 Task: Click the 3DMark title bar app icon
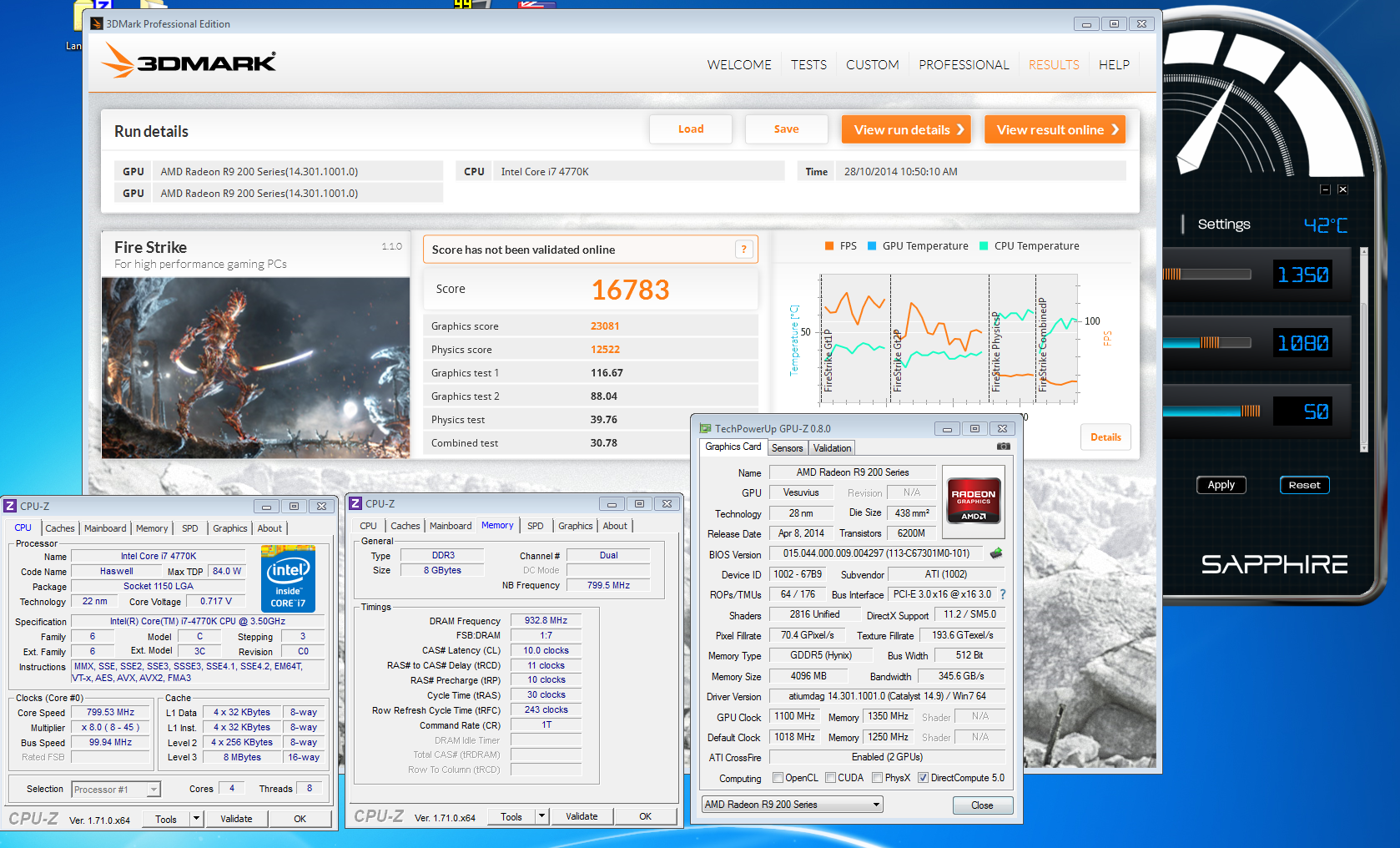[x=97, y=23]
